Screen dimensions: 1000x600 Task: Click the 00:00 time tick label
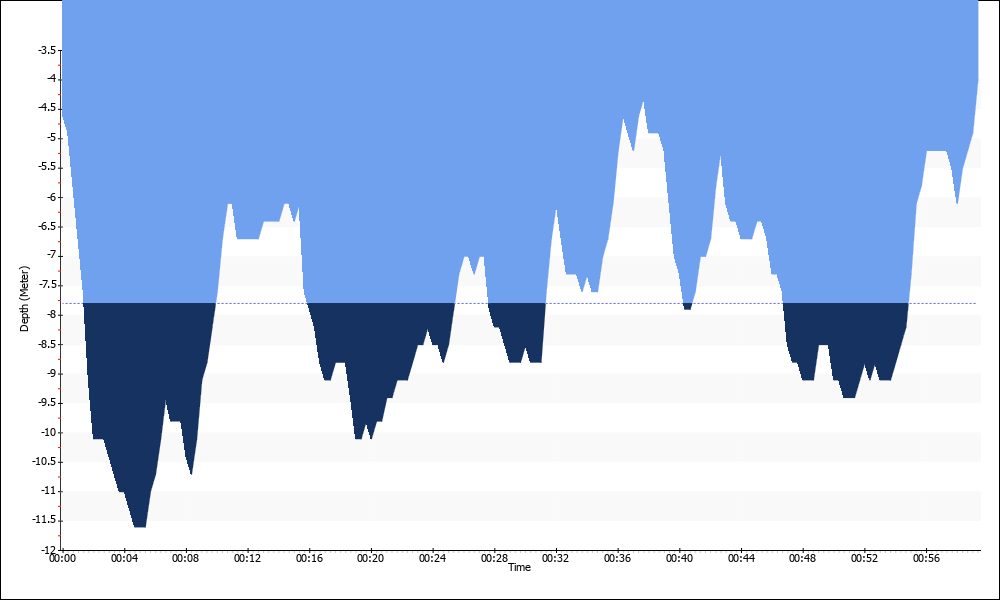pos(62,558)
